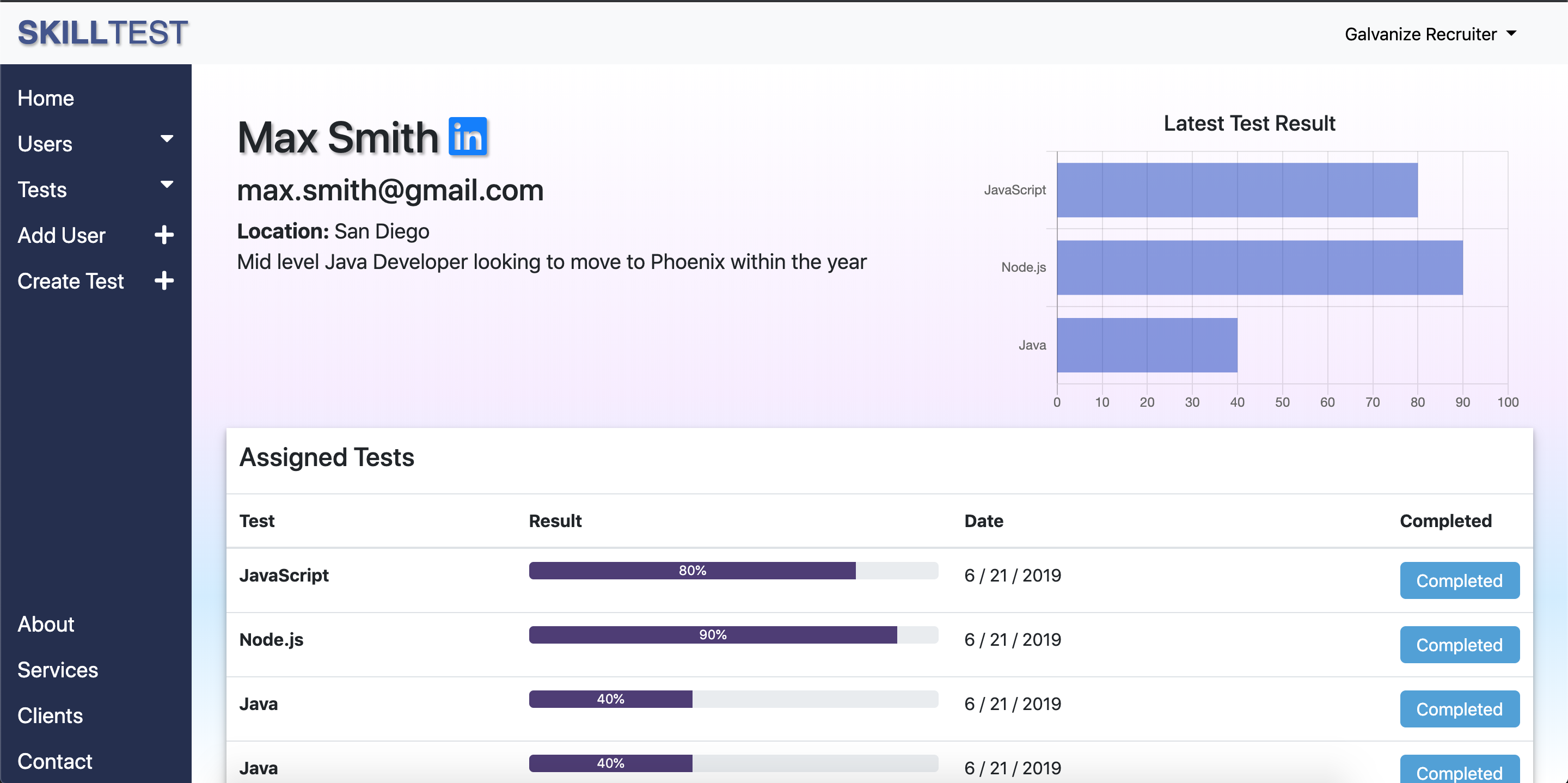Click the JavaScript chart axis label
The height and width of the screenshot is (783, 1568).
coord(1015,190)
